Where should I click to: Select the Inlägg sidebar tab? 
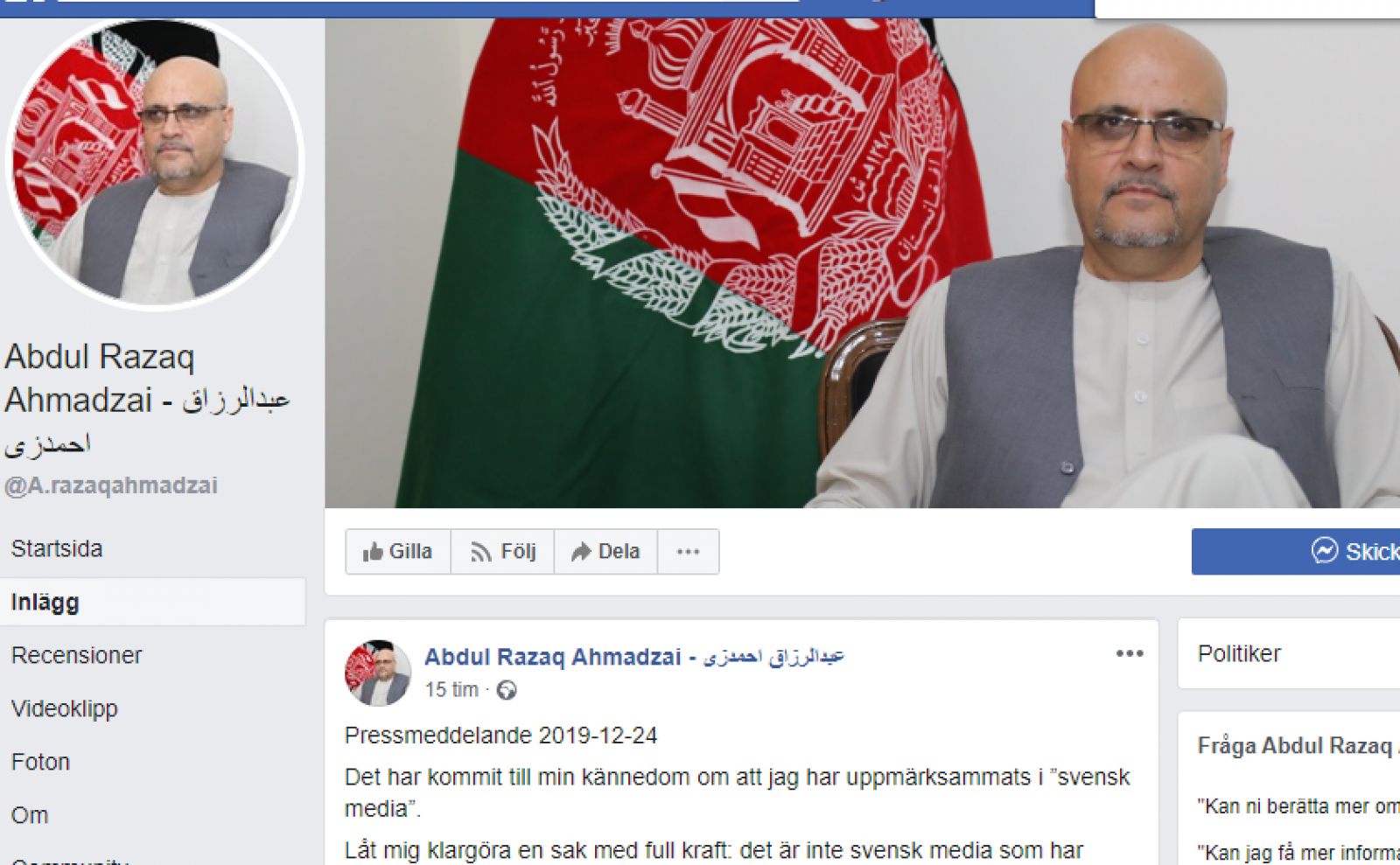coord(45,602)
